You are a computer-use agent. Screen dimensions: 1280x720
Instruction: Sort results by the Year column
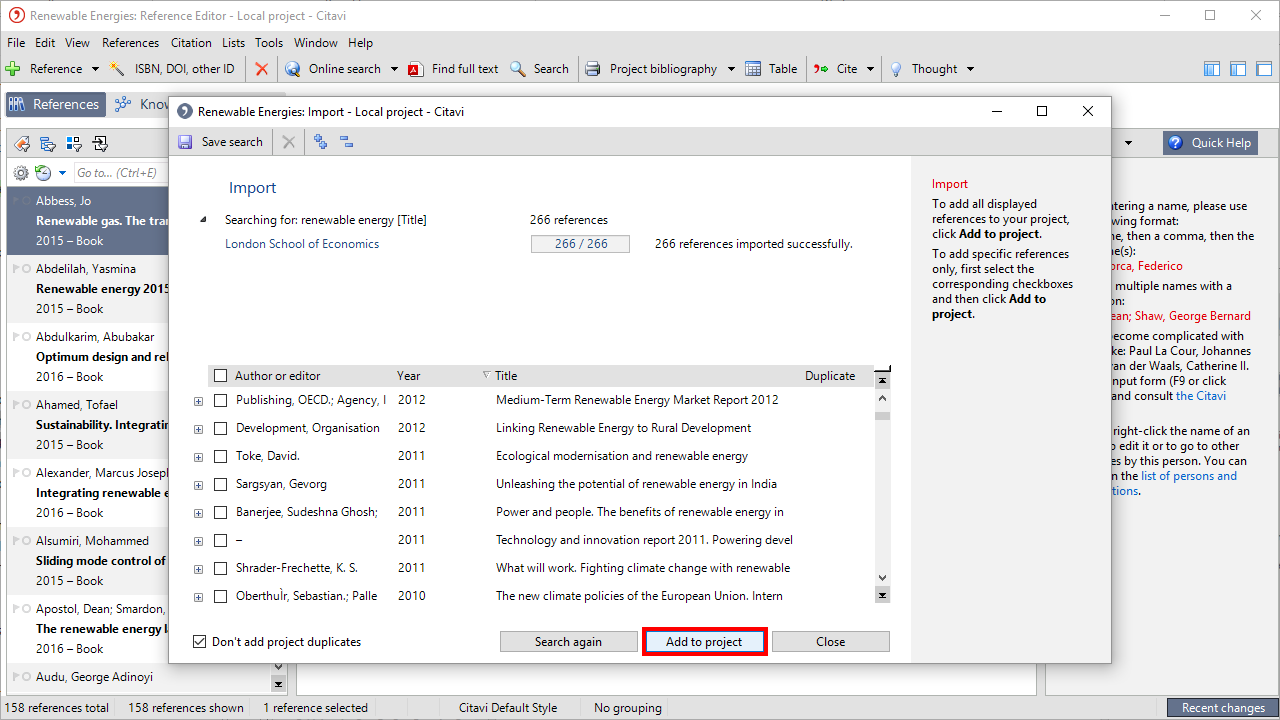coord(409,376)
